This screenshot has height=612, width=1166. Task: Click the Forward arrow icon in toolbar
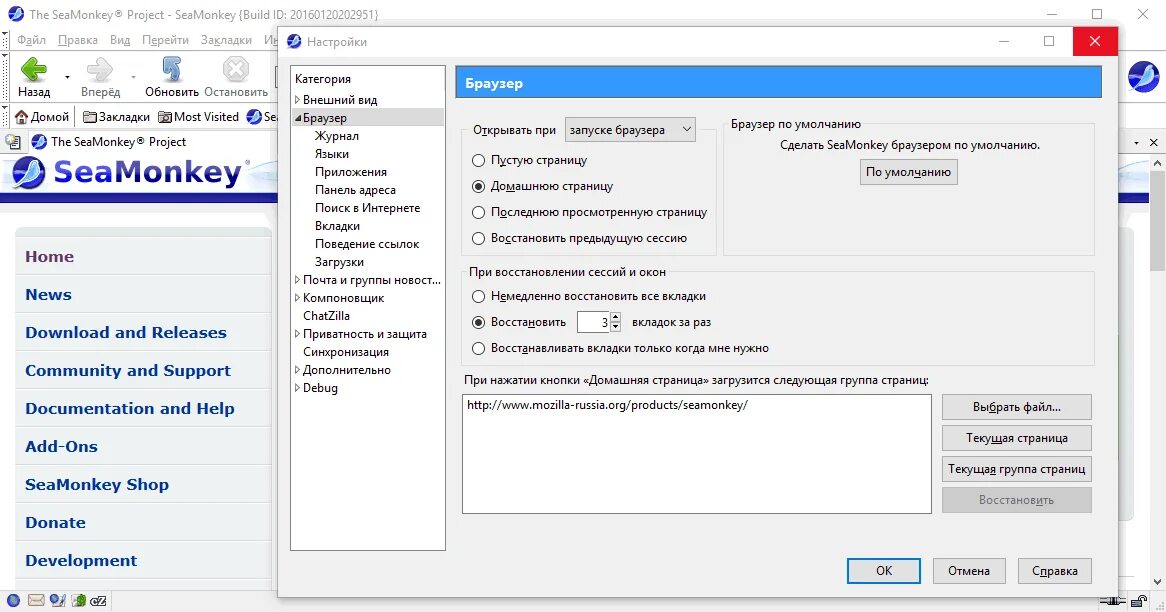(100, 70)
